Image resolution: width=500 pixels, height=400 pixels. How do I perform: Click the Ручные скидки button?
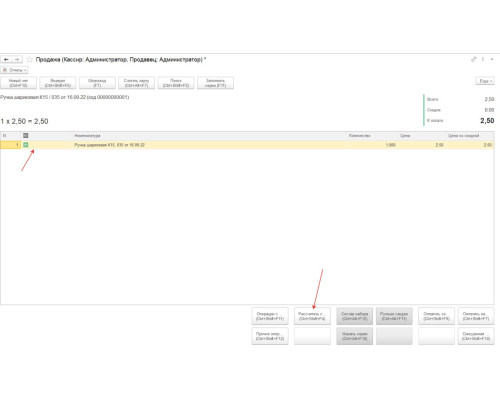coord(394,316)
